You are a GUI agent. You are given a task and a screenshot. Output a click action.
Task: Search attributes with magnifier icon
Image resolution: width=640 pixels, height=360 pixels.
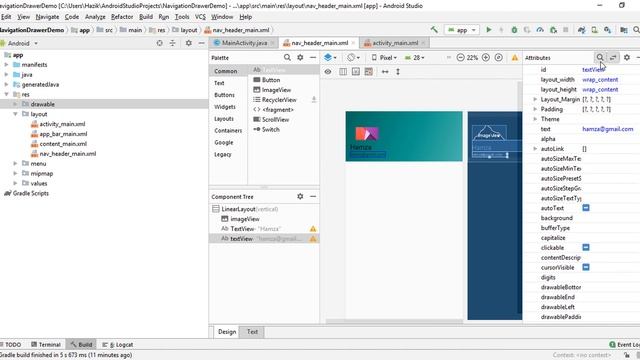[x=600, y=58]
